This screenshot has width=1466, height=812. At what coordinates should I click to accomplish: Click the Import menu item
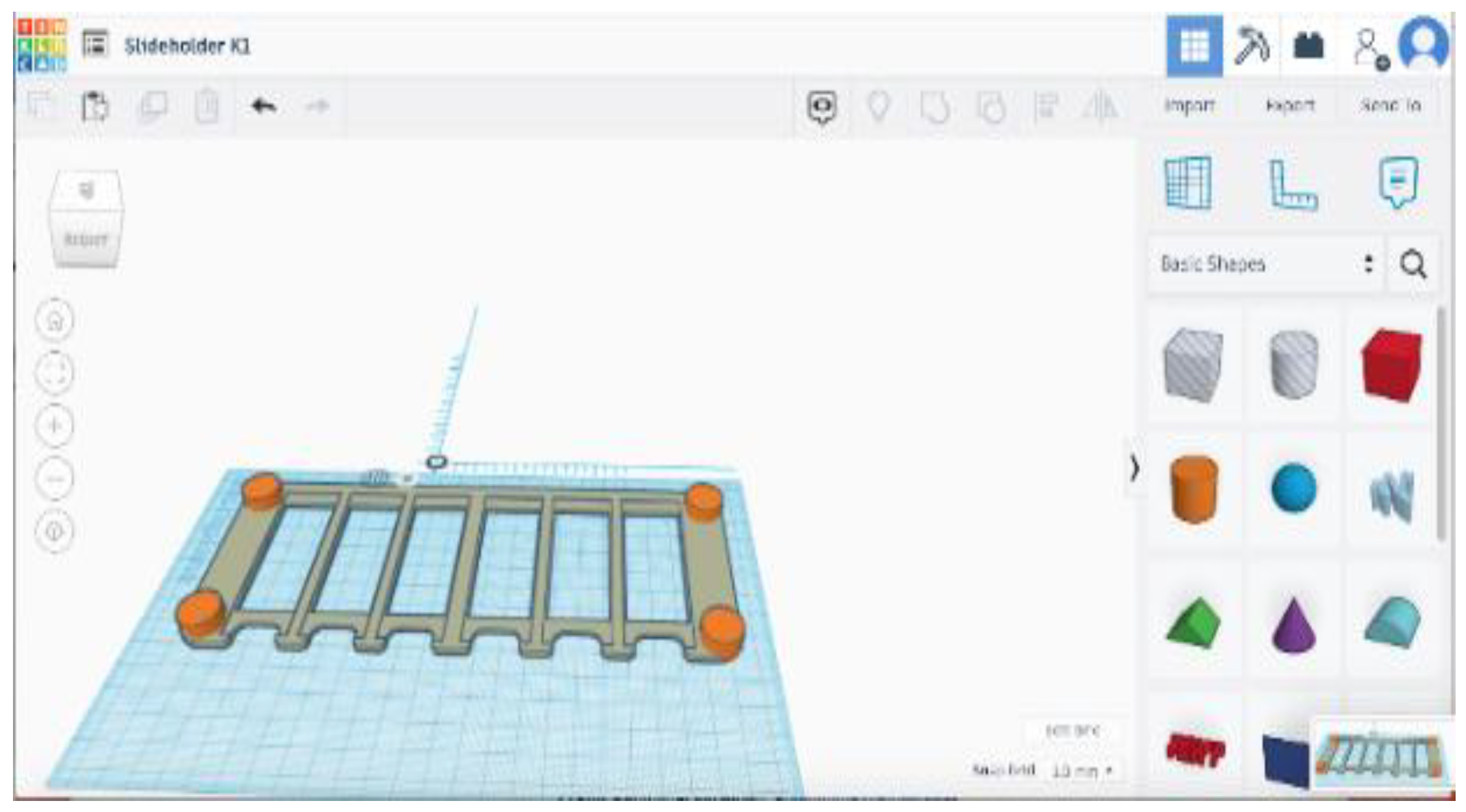tap(1189, 106)
